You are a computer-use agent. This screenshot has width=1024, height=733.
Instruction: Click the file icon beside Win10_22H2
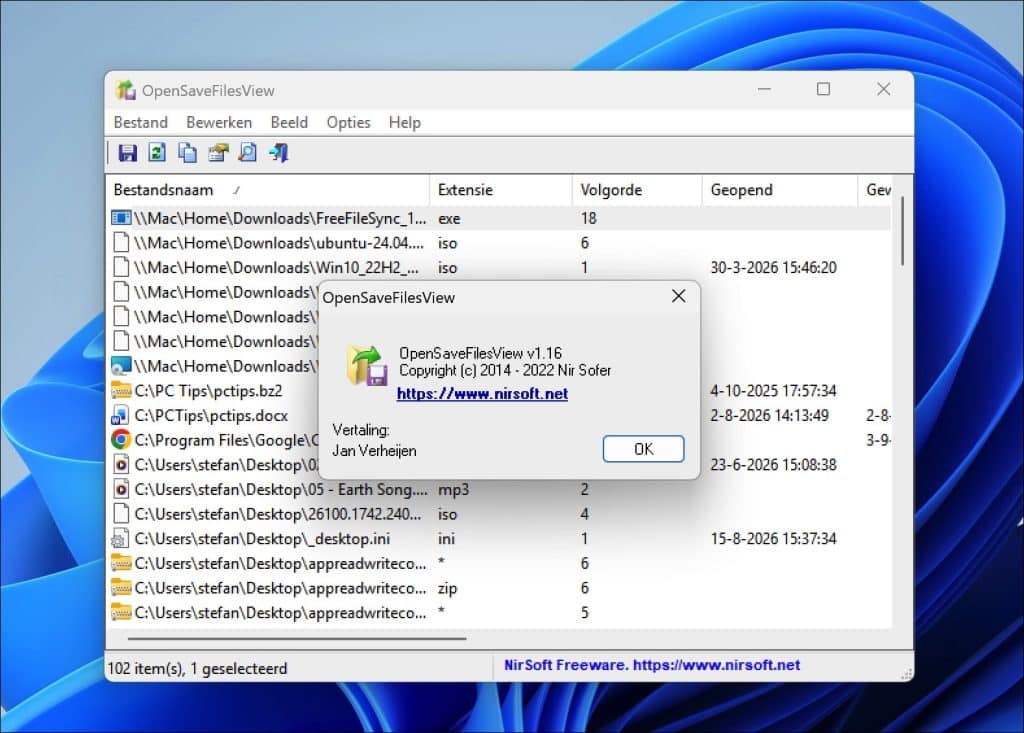pos(121,267)
